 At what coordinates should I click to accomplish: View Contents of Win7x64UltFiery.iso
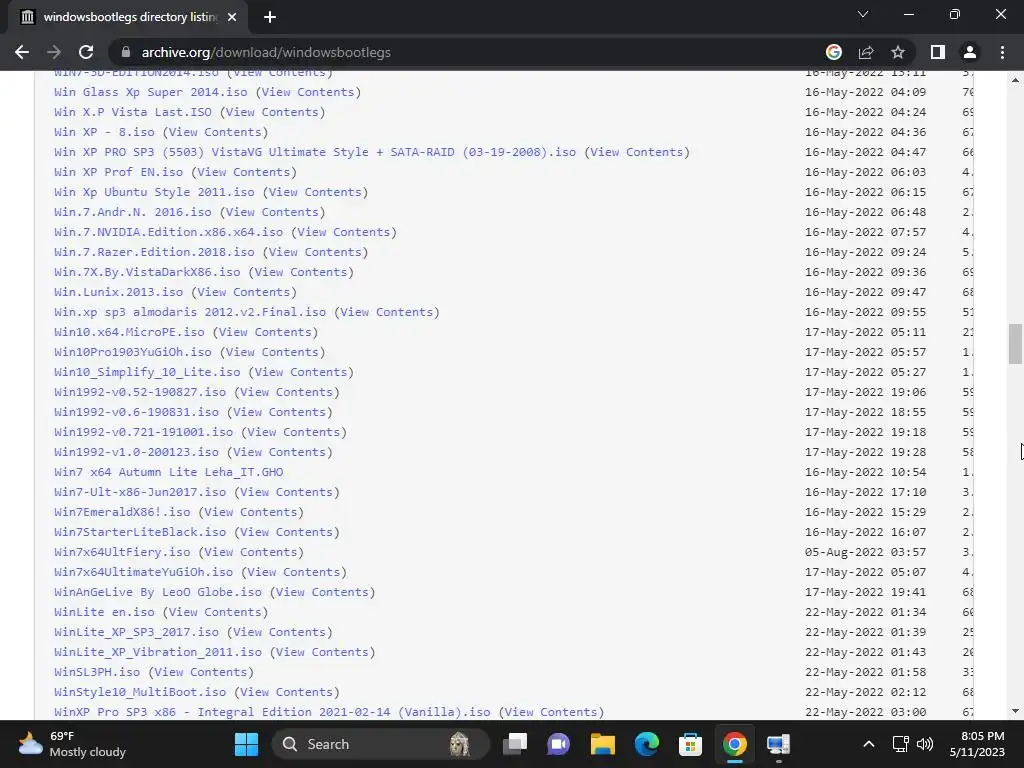point(251,552)
